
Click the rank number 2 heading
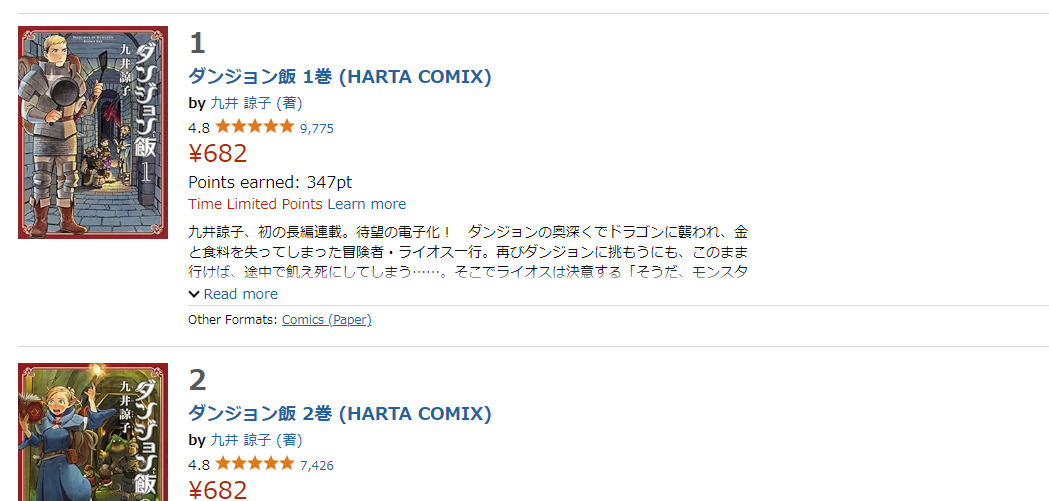point(198,380)
